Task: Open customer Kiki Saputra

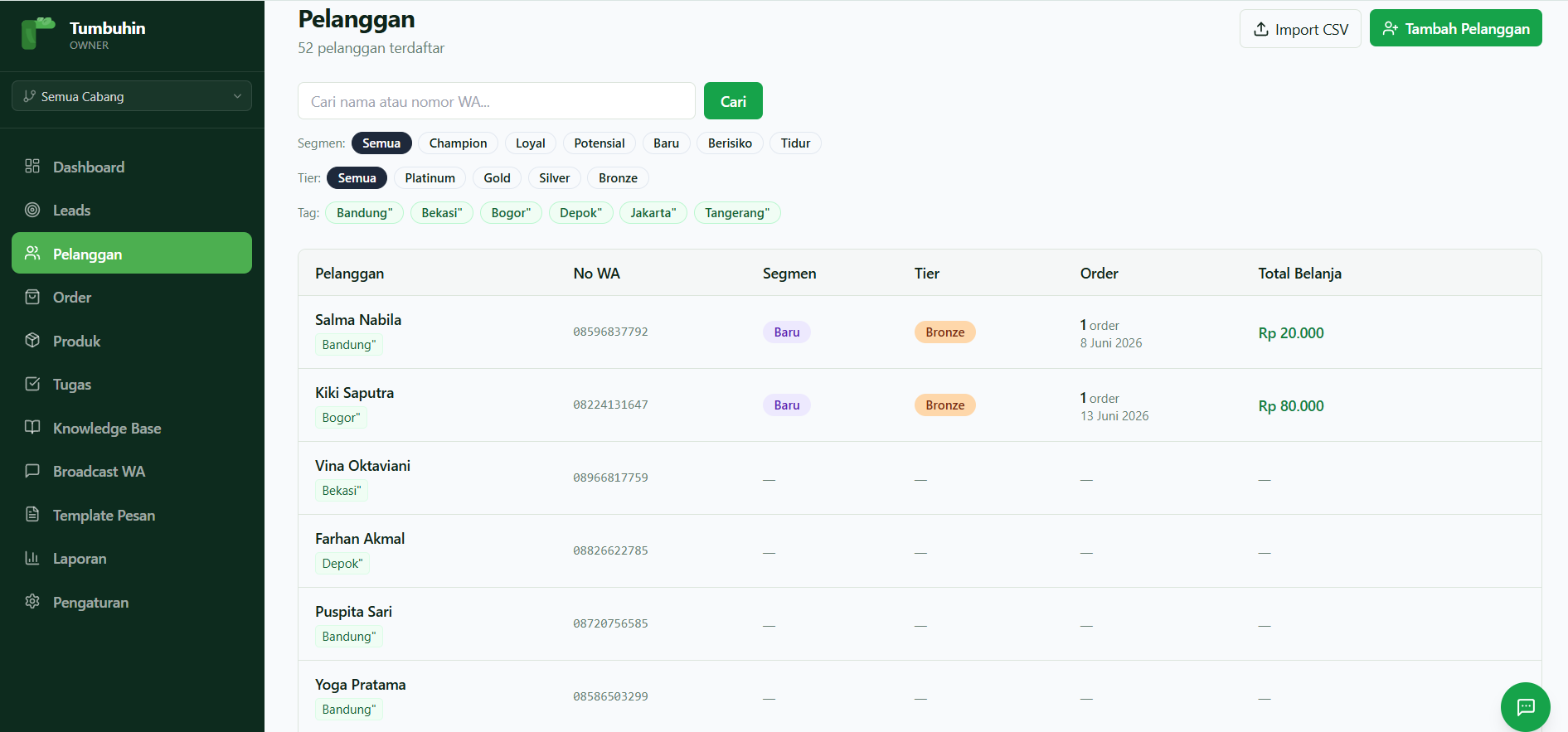Action: [x=354, y=393]
